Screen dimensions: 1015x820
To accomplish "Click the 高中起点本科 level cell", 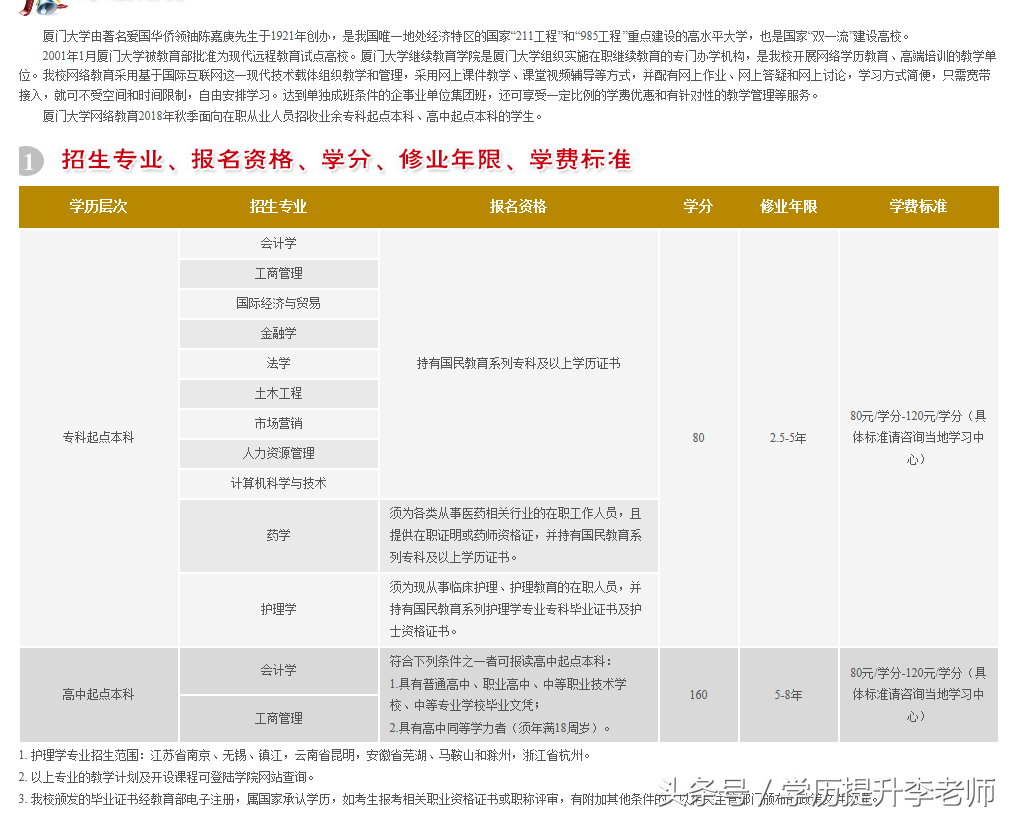I will click(98, 694).
